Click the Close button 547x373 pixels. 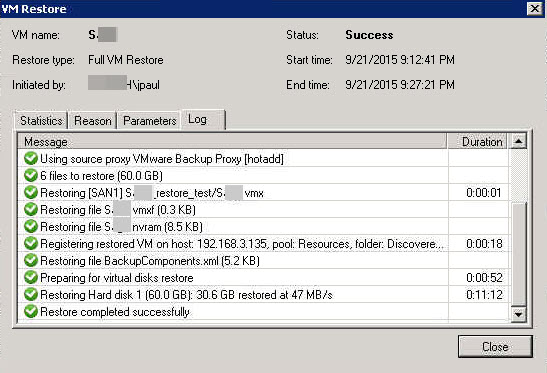(495, 346)
